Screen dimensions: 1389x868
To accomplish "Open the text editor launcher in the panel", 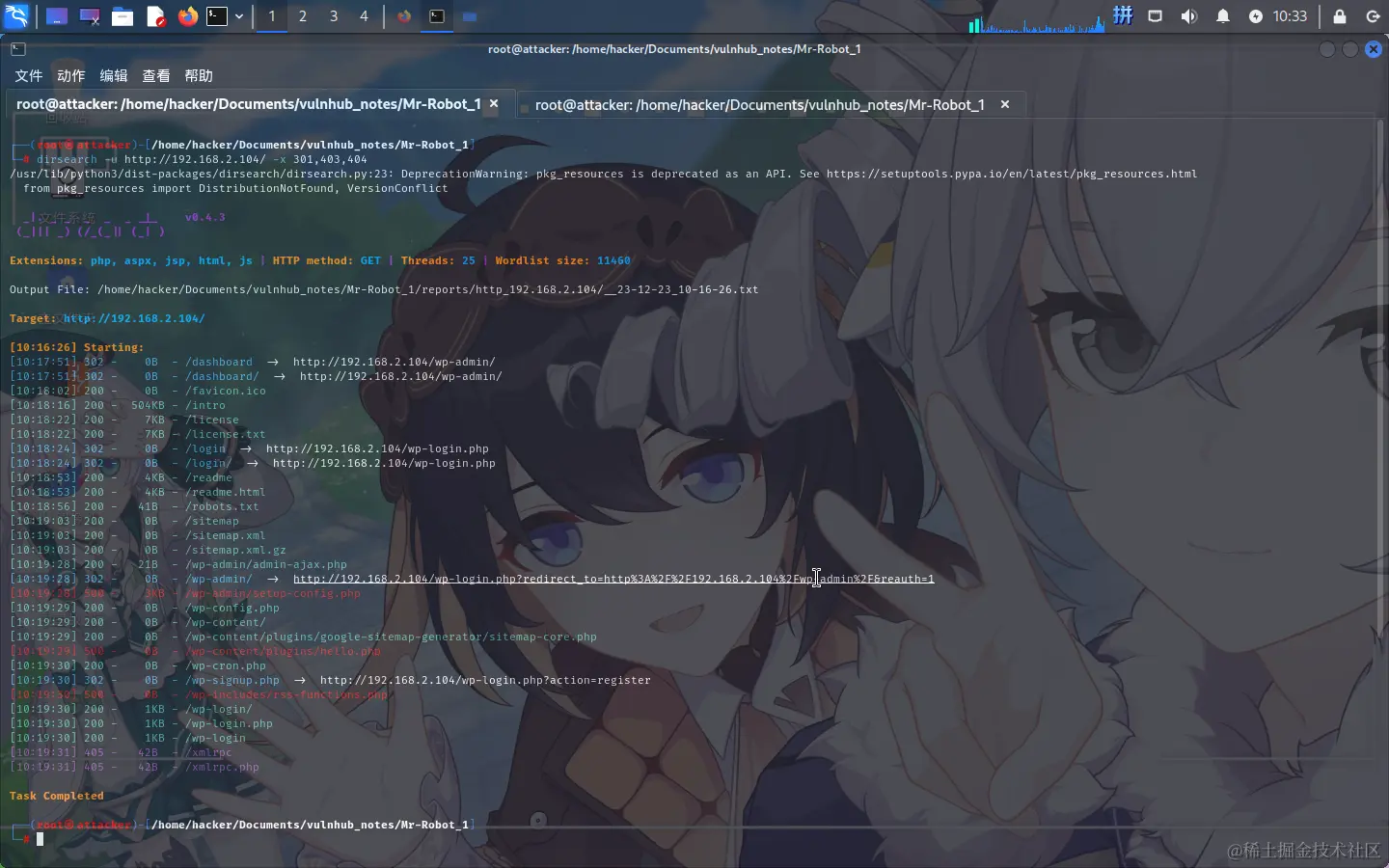I will point(155,16).
